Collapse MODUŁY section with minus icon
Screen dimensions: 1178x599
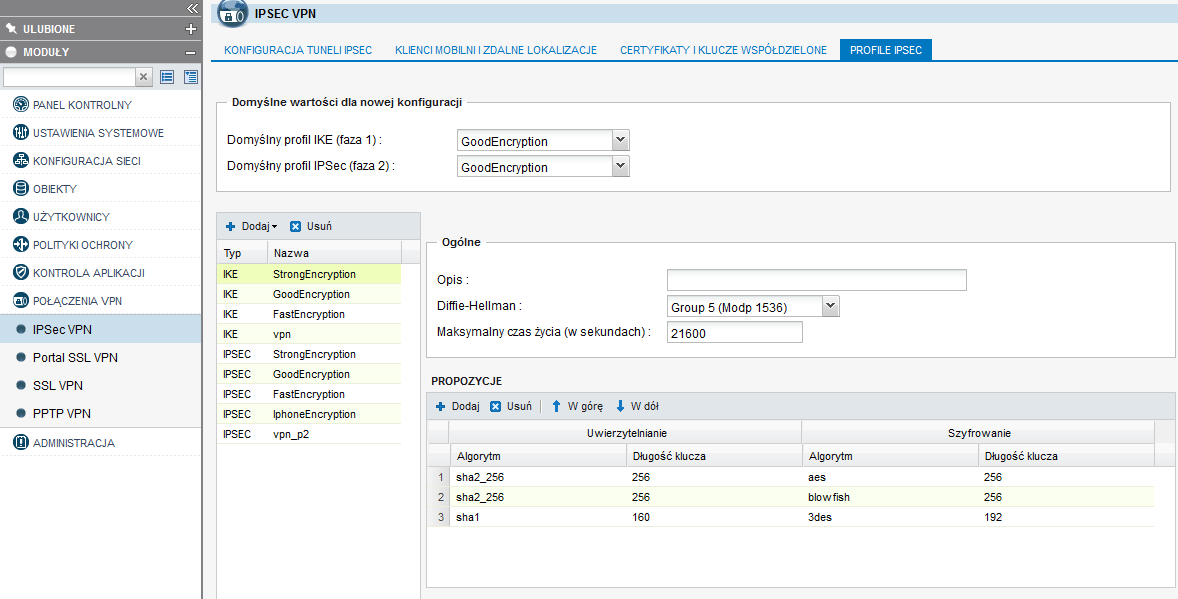(191, 53)
